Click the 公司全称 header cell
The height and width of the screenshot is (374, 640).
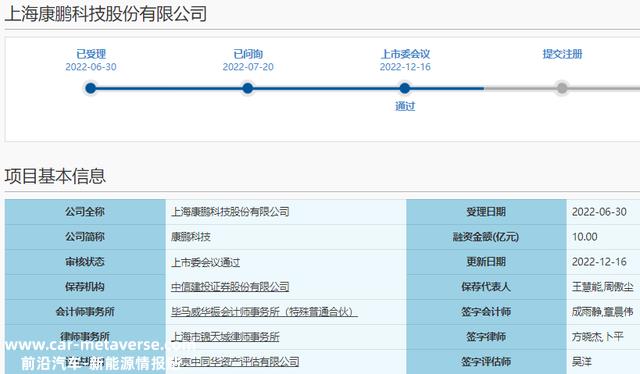[85, 212]
